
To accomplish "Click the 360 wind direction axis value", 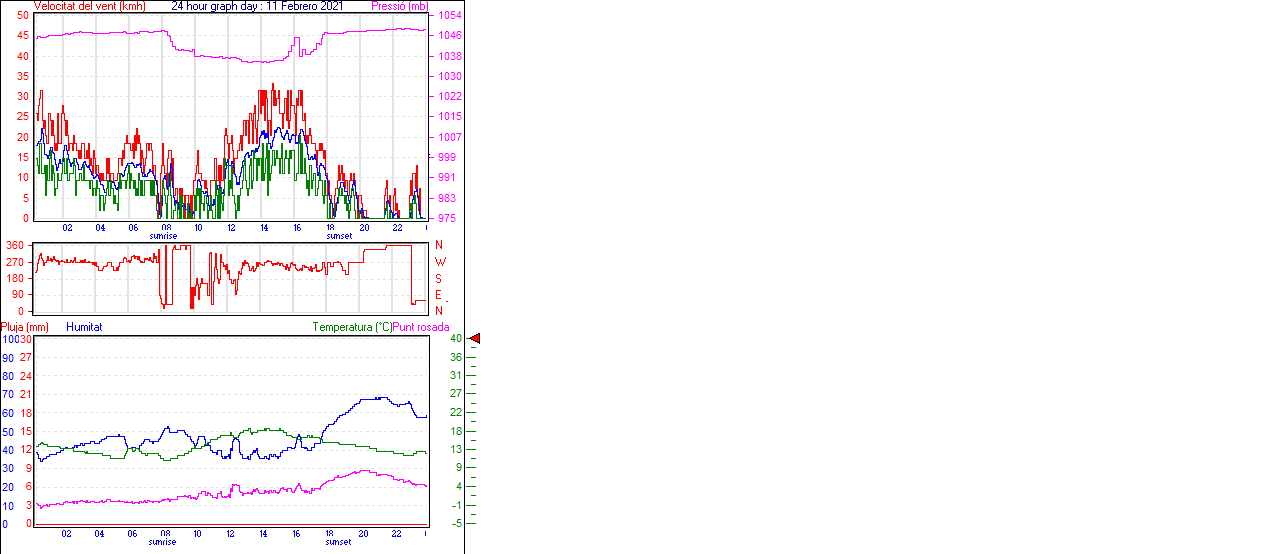I will click(15, 245).
